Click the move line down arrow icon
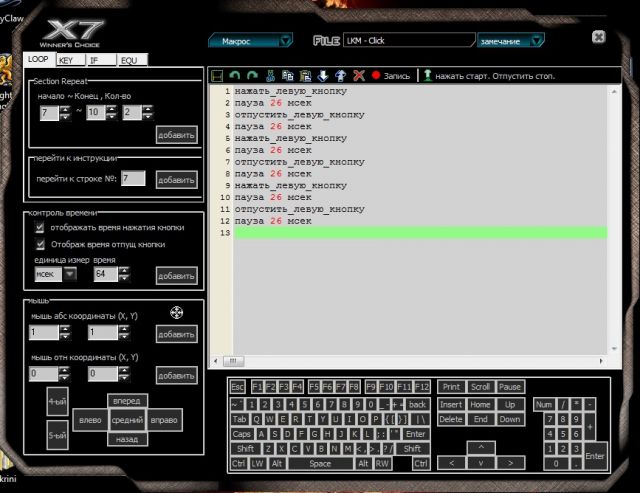The width and height of the screenshot is (640, 493). point(322,75)
